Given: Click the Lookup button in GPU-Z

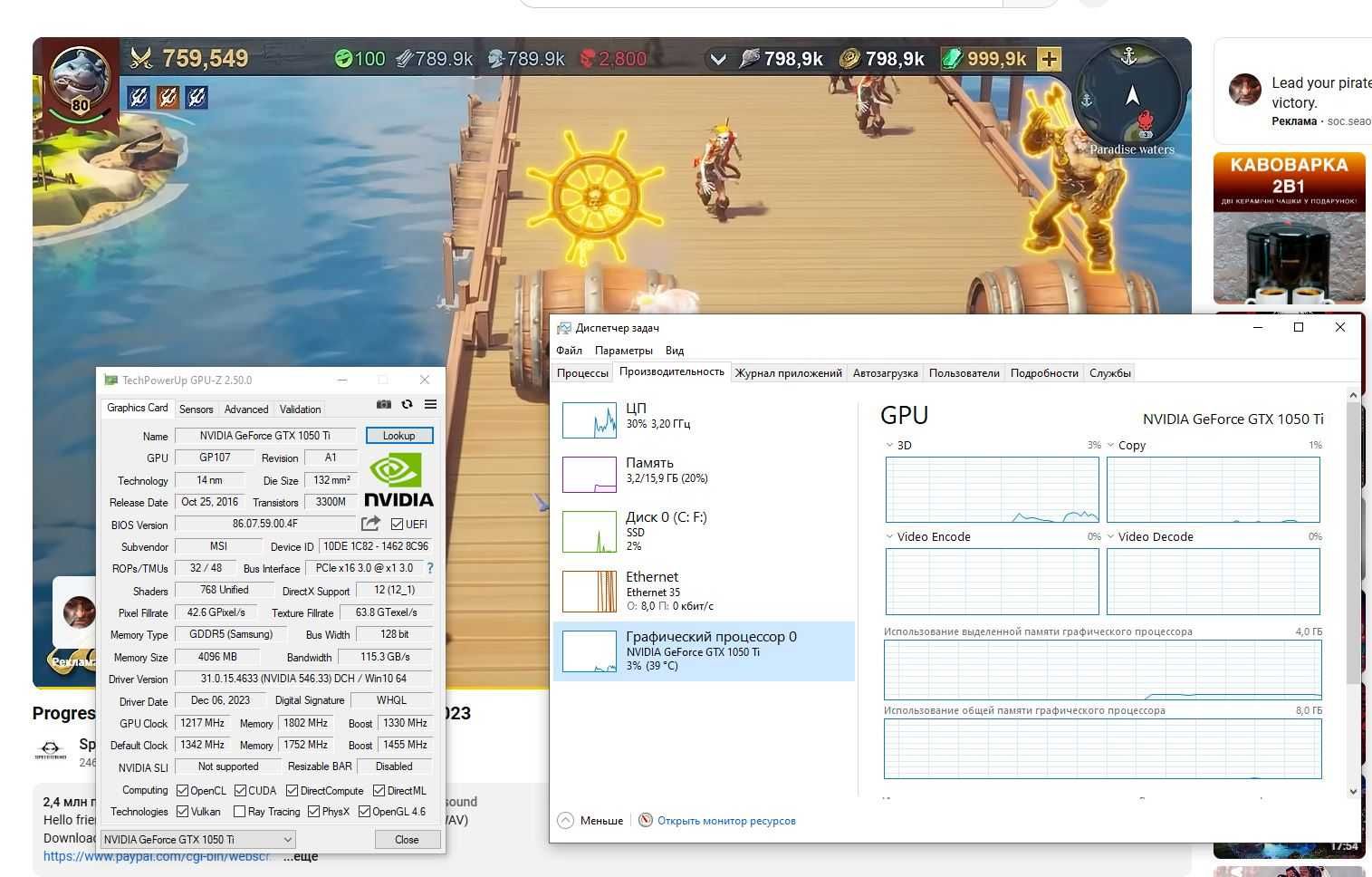Looking at the screenshot, I should [x=399, y=436].
